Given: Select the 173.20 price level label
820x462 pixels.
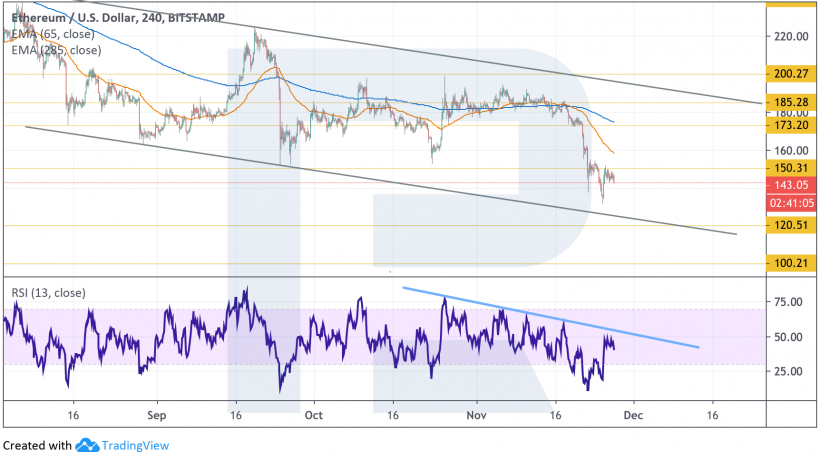Looking at the screenshot, I should click(x=790, y=126).
